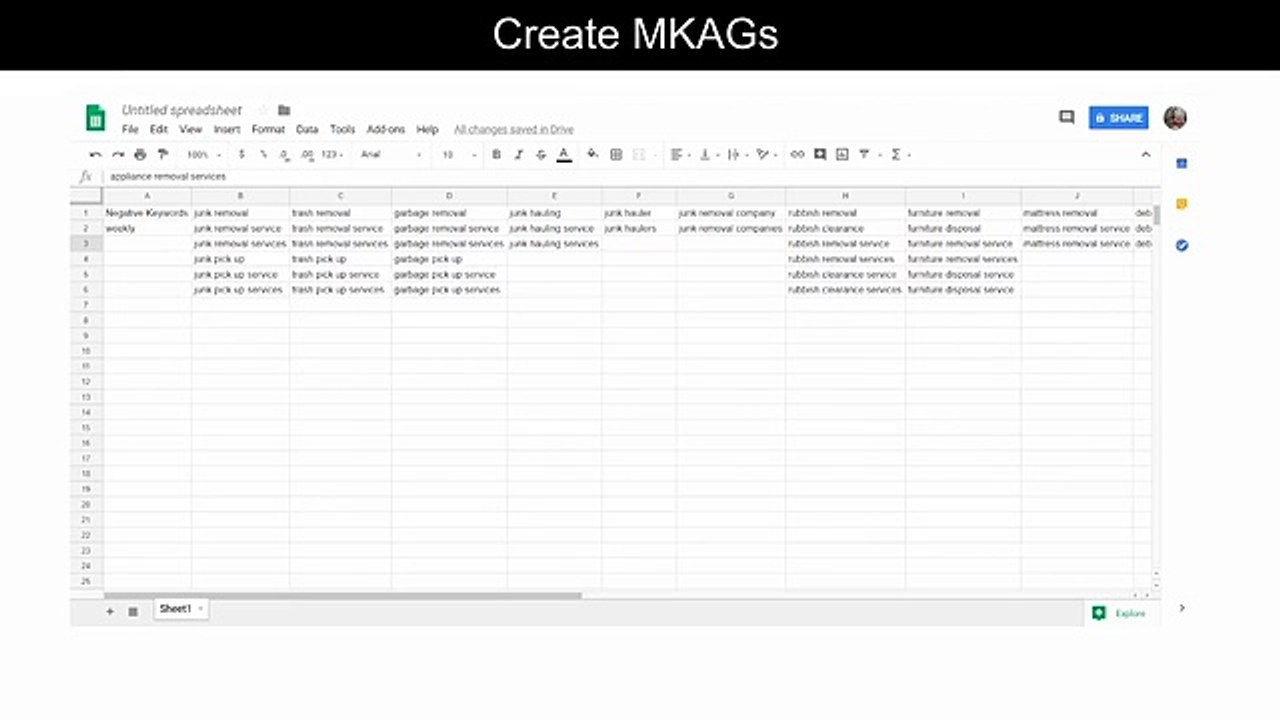Open the all sheets list icon

pyautogui.click(x=133, y=611)
